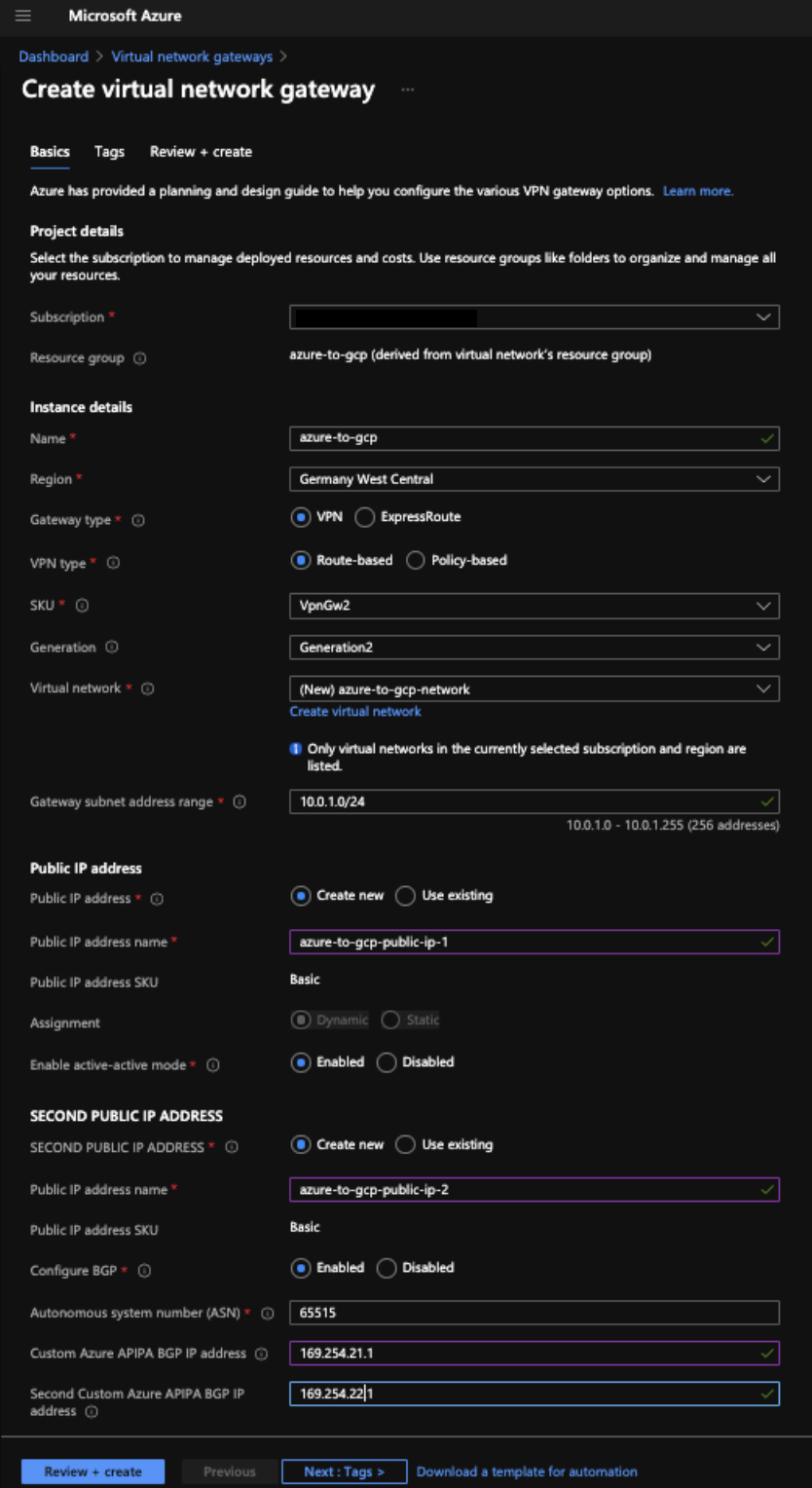This screenshot has width=812, height=1488.
Task: Click the ellipsis next to the page title
Action: click(x=407, y=90)
